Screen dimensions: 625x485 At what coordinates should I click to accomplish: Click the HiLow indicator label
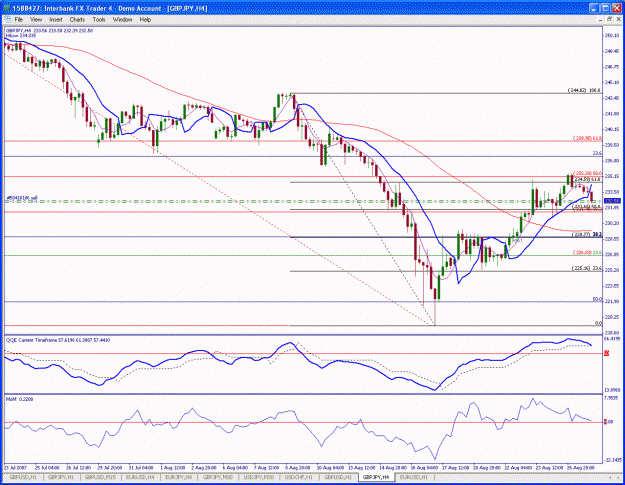21,36
